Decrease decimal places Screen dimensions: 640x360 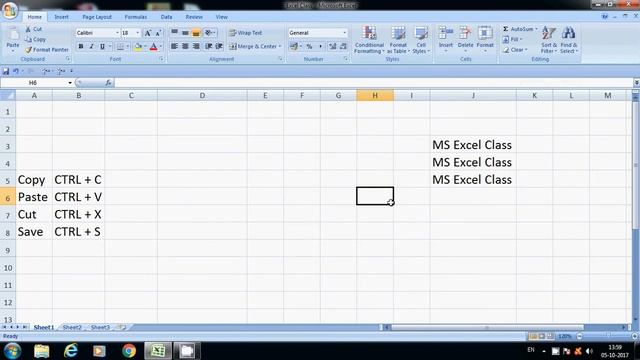343,47
